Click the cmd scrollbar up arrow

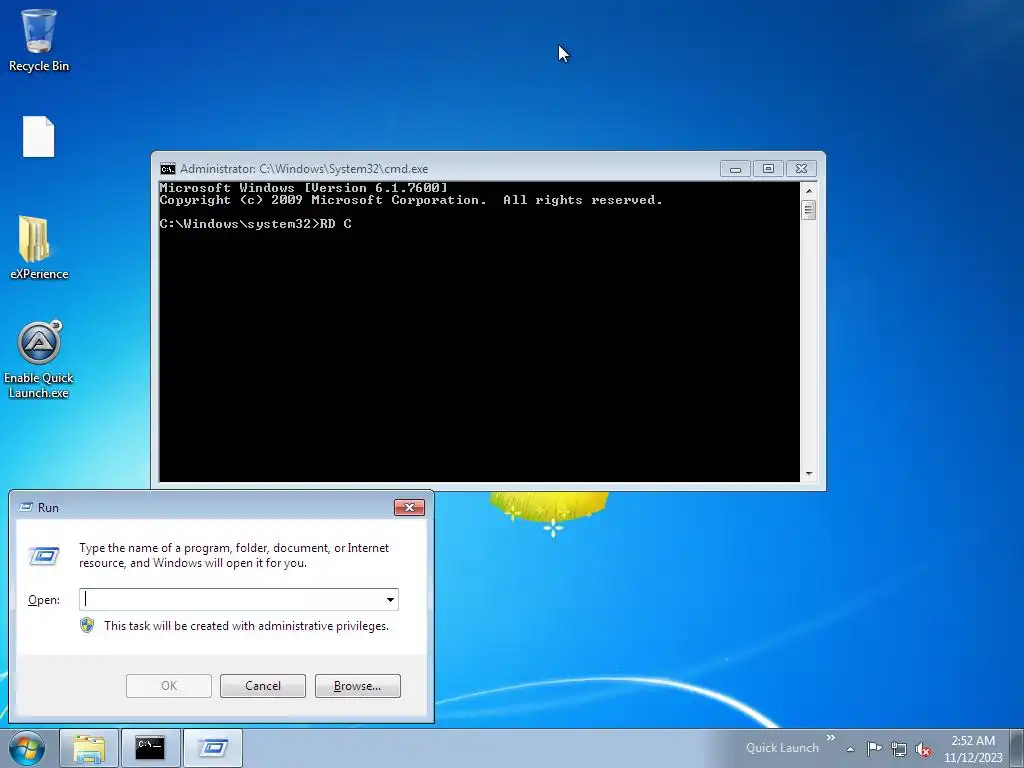pos(808,191)
